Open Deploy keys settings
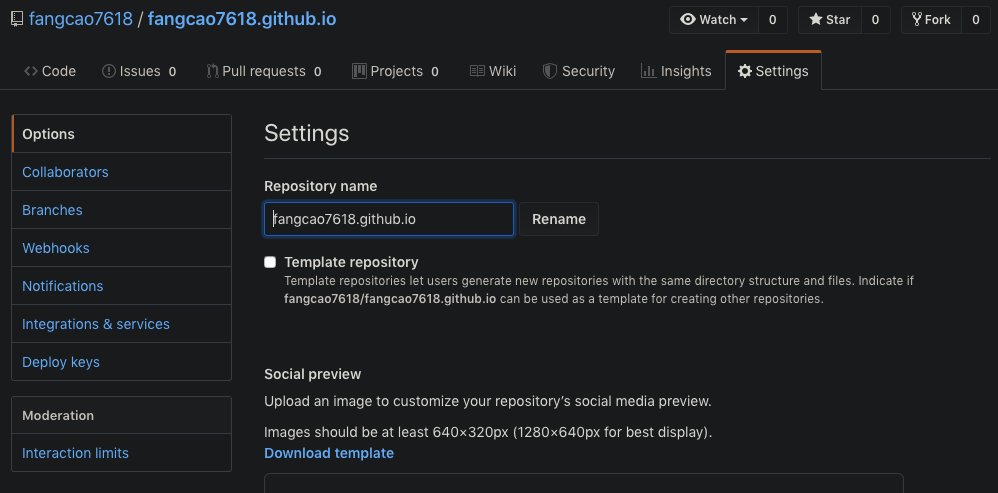998x493 pixels. 61,362
